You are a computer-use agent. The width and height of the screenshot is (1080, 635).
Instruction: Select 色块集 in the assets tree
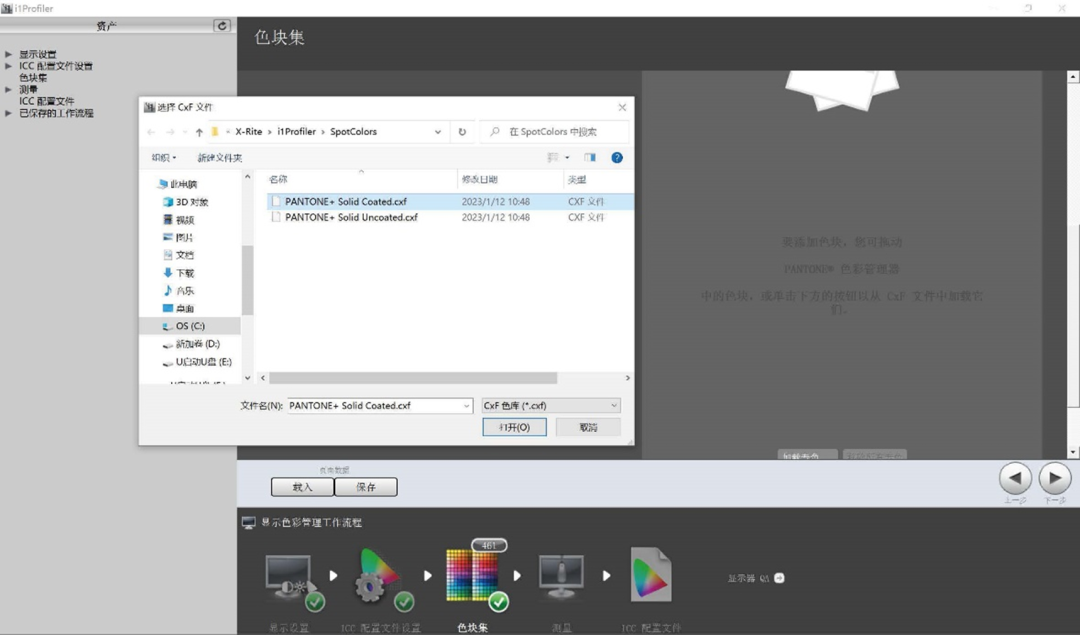(33, 78)
